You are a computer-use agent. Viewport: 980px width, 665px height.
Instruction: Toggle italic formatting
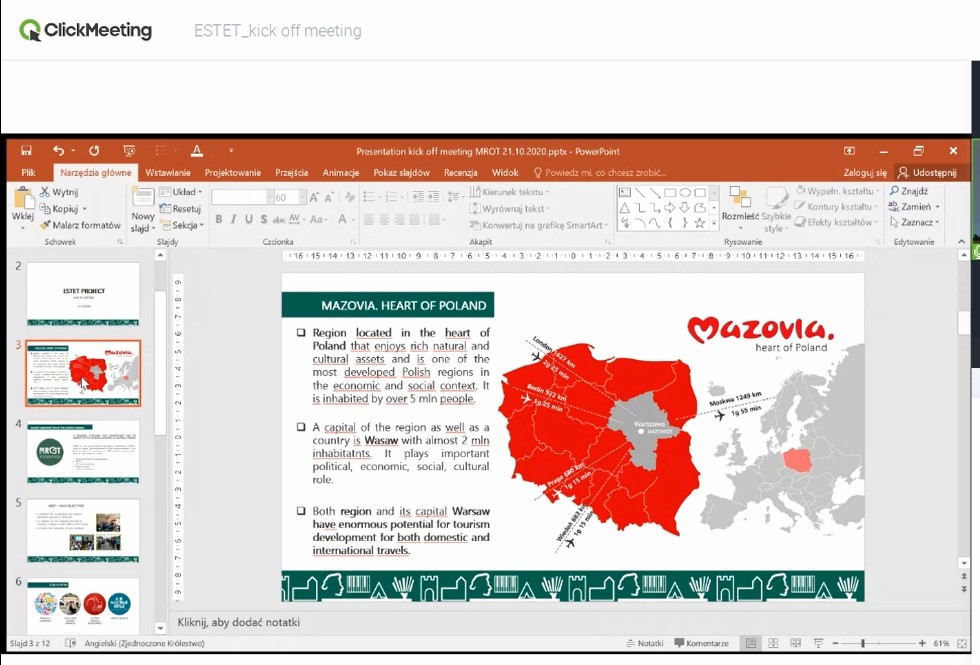click(x=234, y=219)
